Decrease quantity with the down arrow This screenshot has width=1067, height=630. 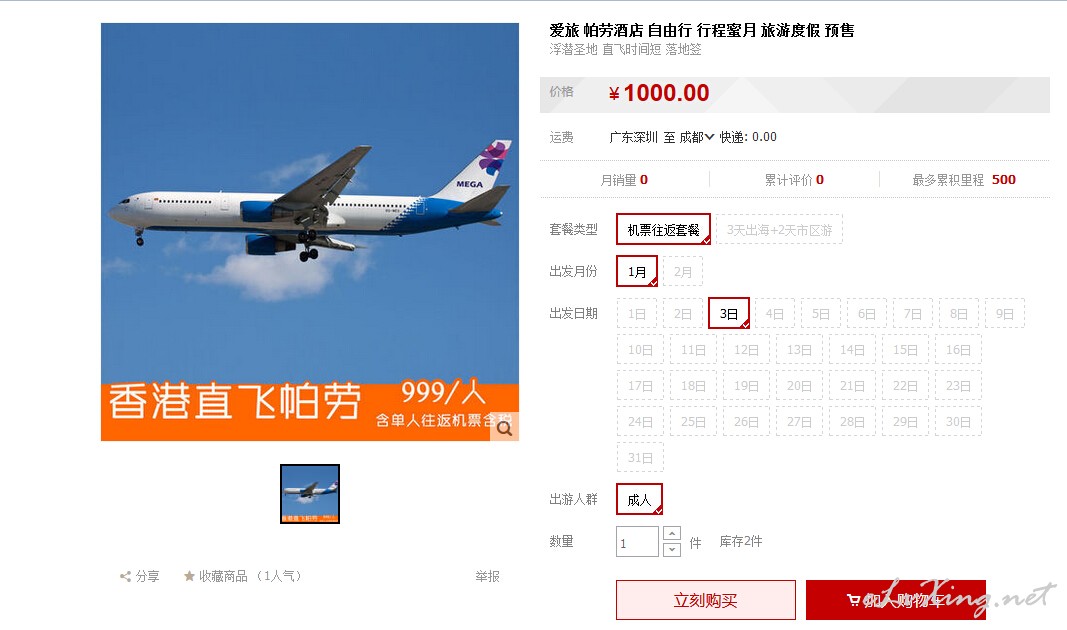[x=672, y=549]
